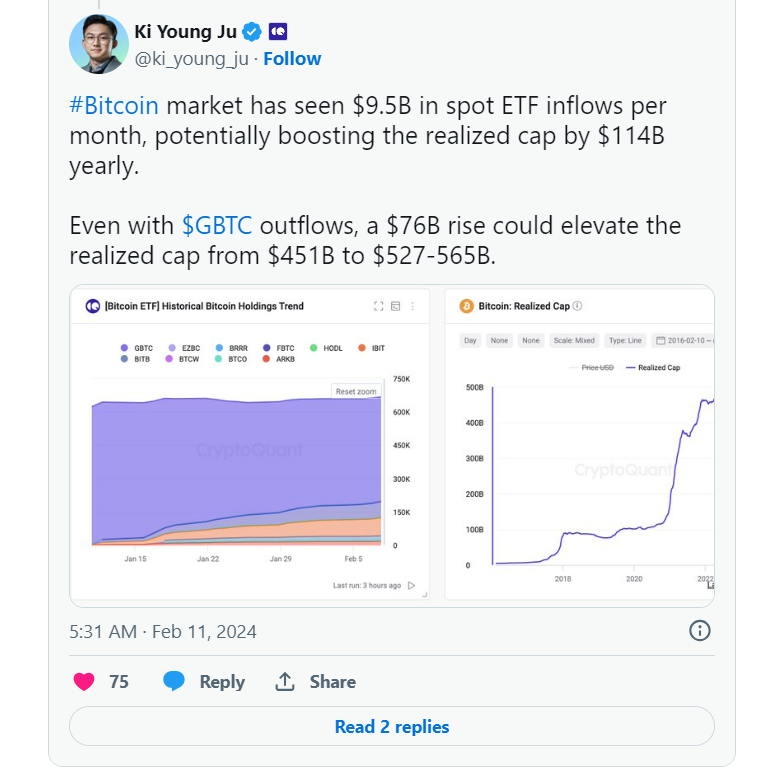Click the Reset zoom button on chart

pyautogui.click(x=356, y=391)
